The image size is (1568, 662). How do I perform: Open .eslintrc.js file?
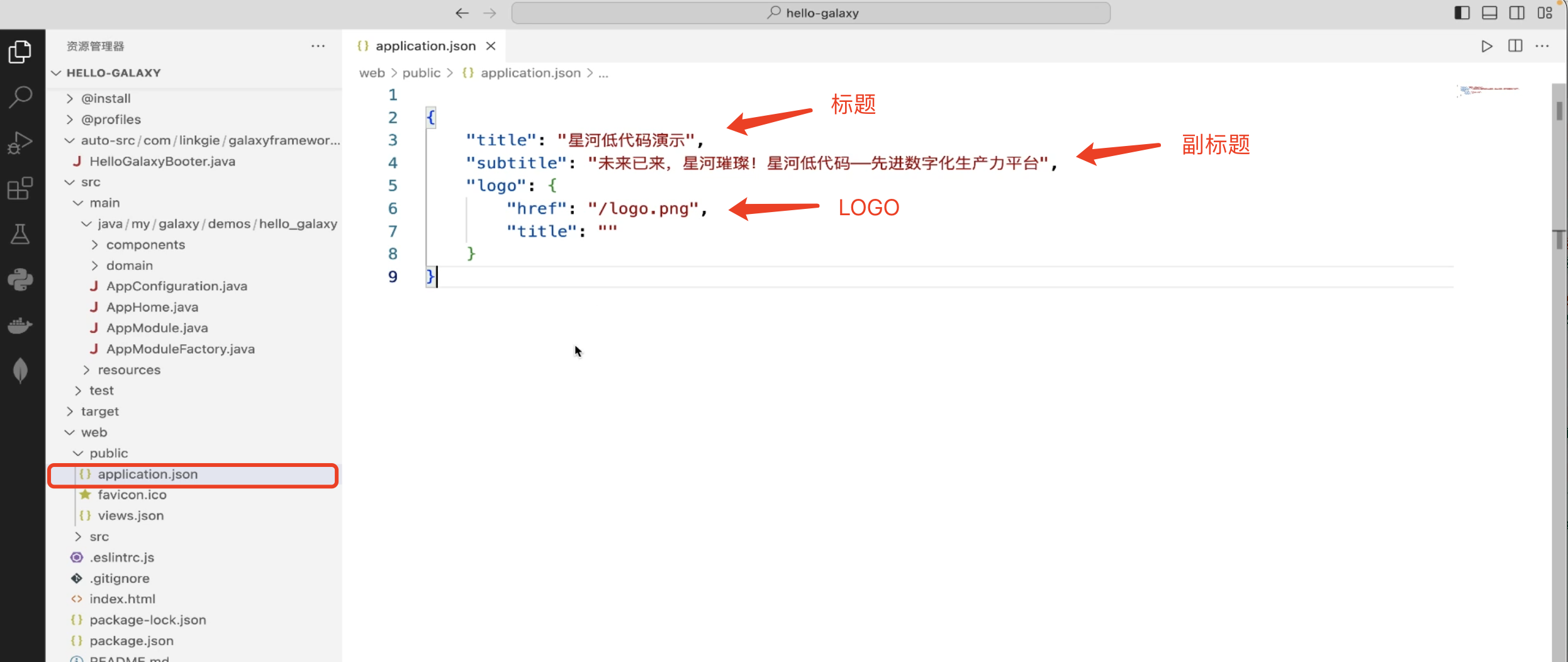click(x=194, y=558)
